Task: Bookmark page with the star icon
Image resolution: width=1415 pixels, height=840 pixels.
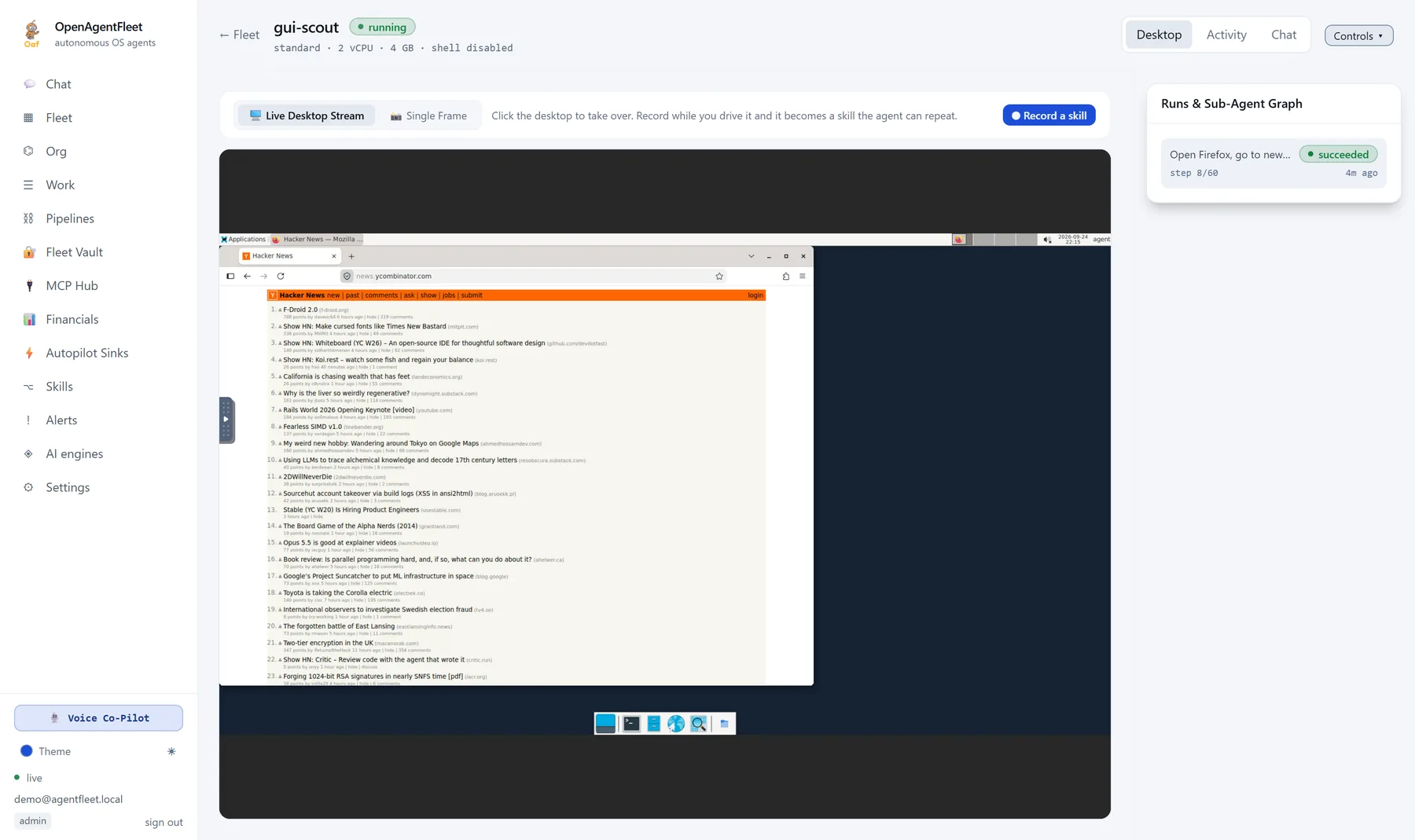Action: [719, 277]
